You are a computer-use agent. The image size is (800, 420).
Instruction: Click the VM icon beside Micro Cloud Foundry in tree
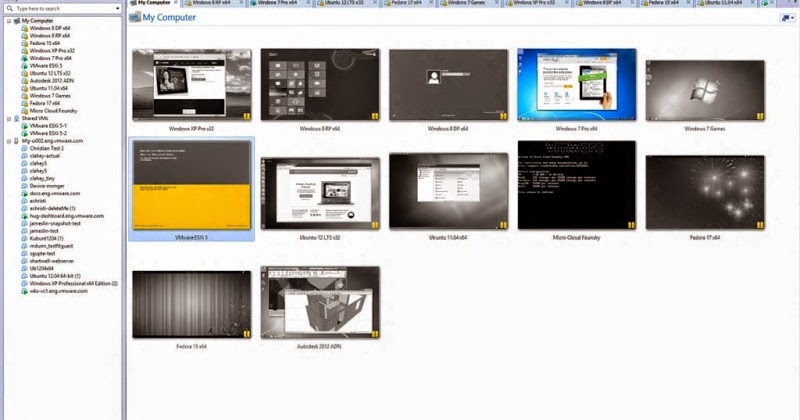[24, 111]
